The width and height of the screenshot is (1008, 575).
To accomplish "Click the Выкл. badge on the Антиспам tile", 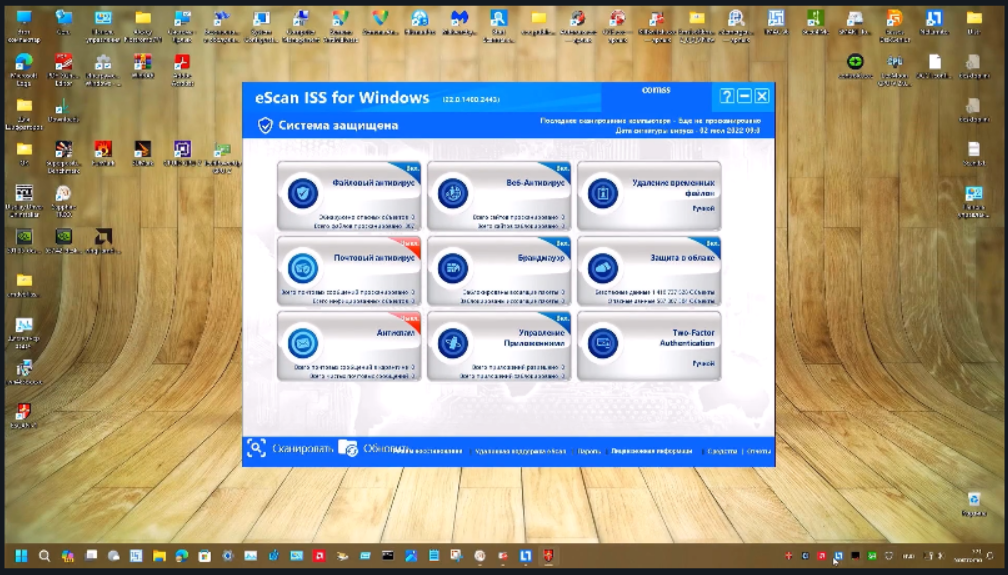I will [410, 318].
